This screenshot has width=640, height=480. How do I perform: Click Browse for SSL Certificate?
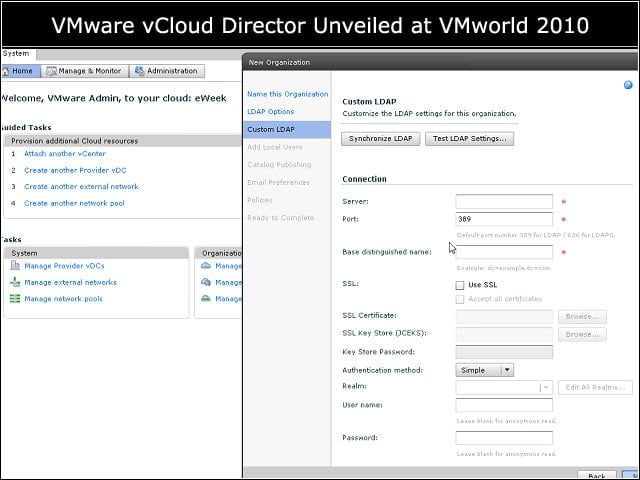(582, 316)
